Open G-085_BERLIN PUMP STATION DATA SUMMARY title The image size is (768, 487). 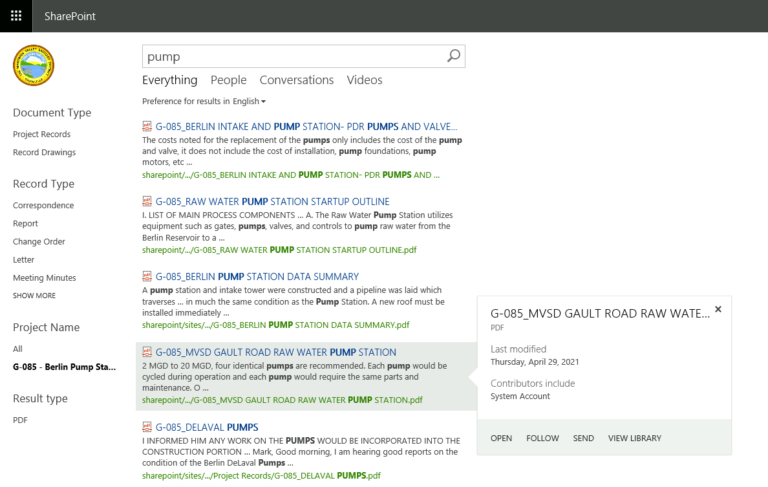coord(257,276)
